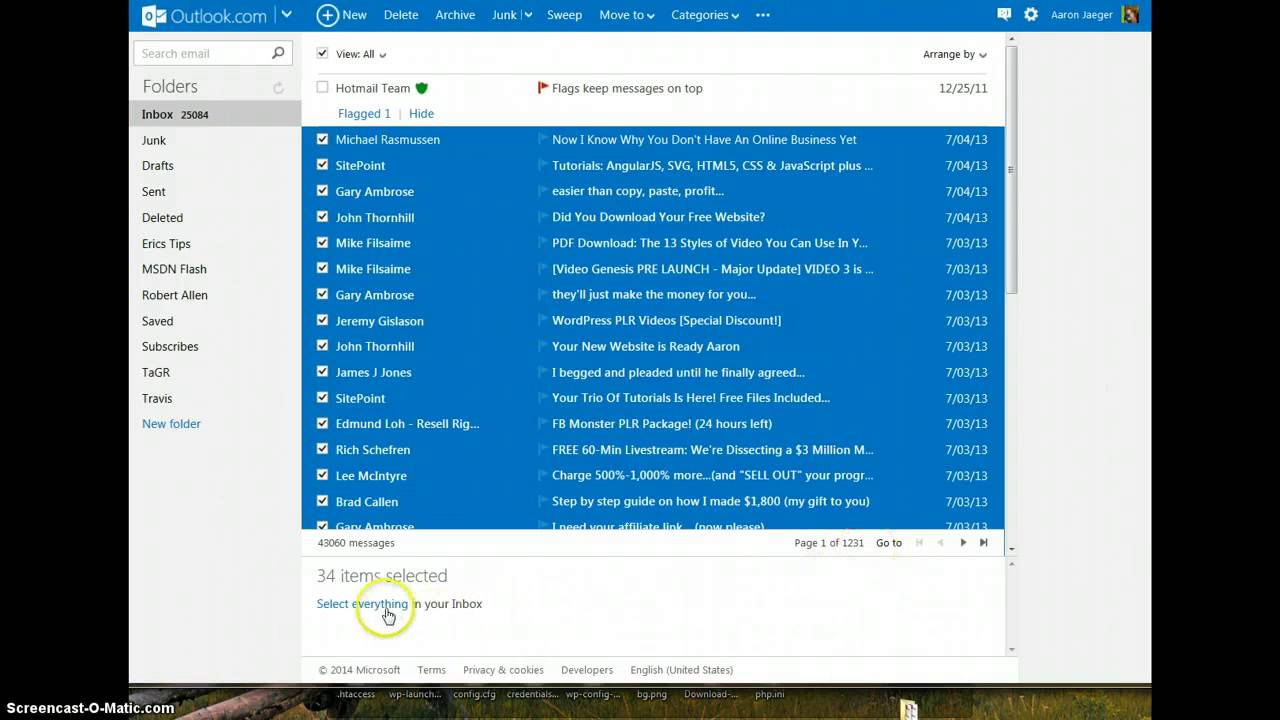
Task: Click the Hide link beside Flagged
Action: point(421,114)
